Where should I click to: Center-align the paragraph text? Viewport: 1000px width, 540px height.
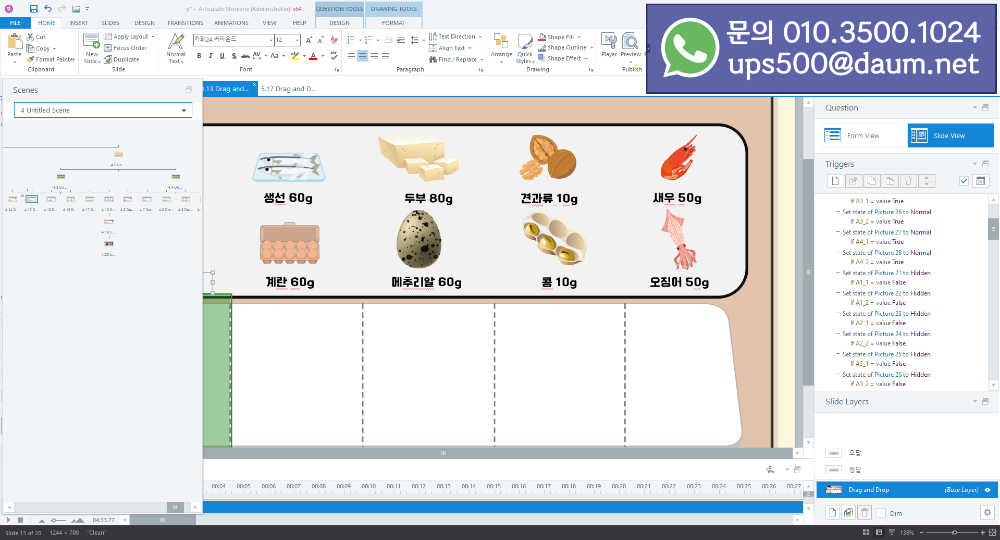[x=362, y=56]
